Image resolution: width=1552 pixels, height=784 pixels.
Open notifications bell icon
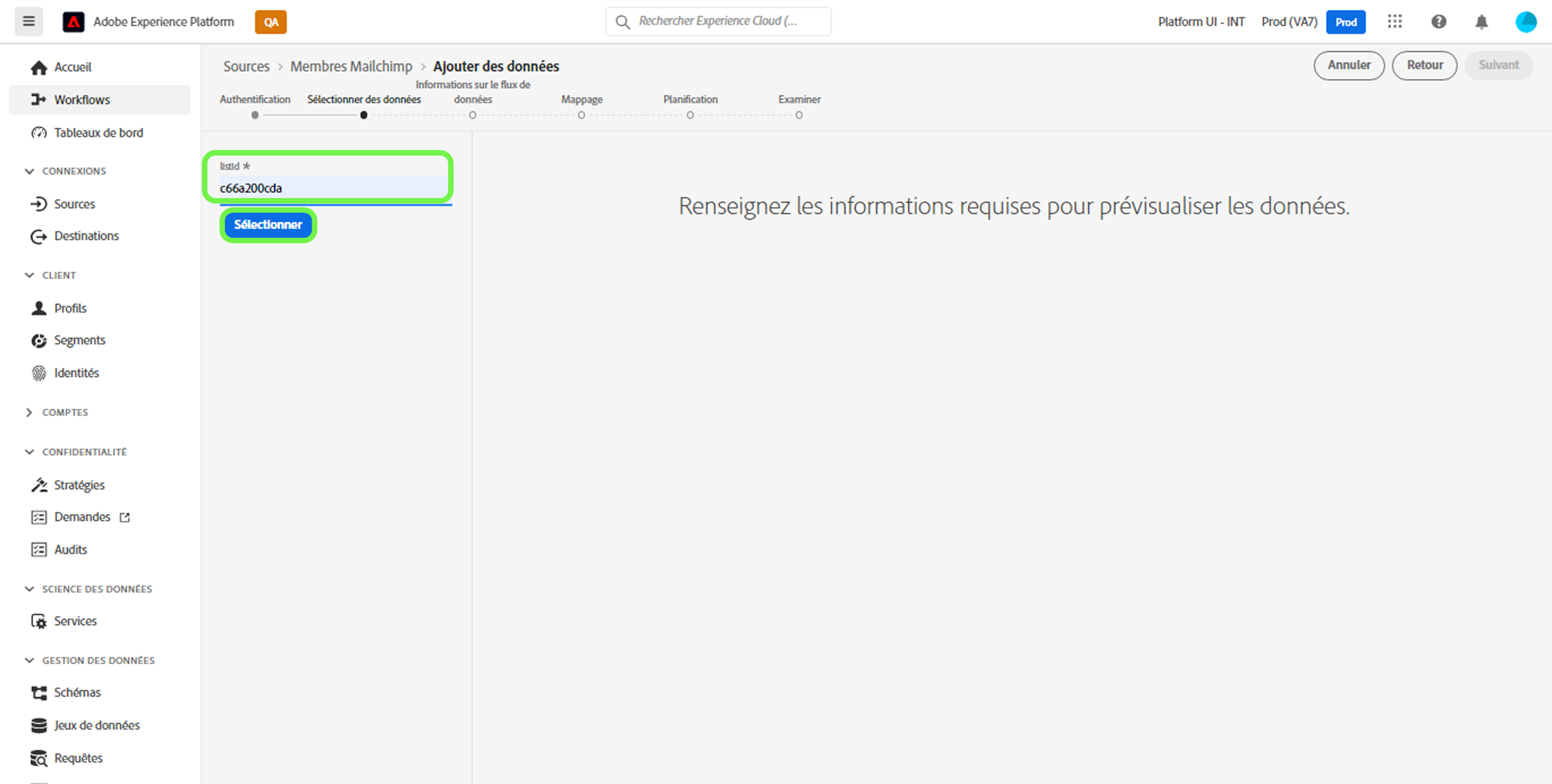tap(1481, 22)
